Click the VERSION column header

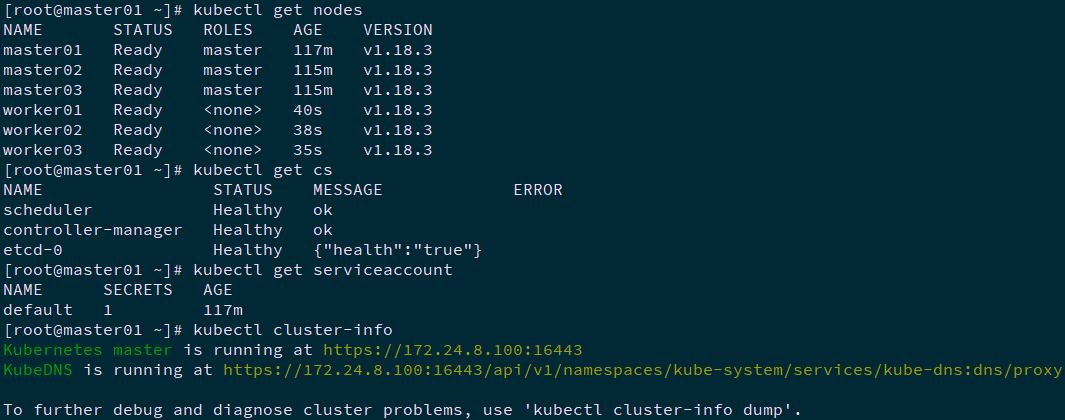click(x=398, y=30)
